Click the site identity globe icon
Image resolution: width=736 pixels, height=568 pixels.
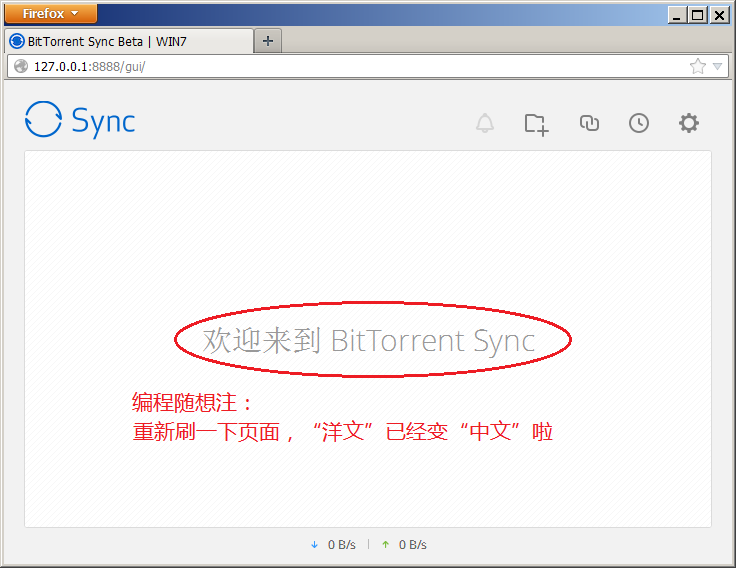click(21, 66)
